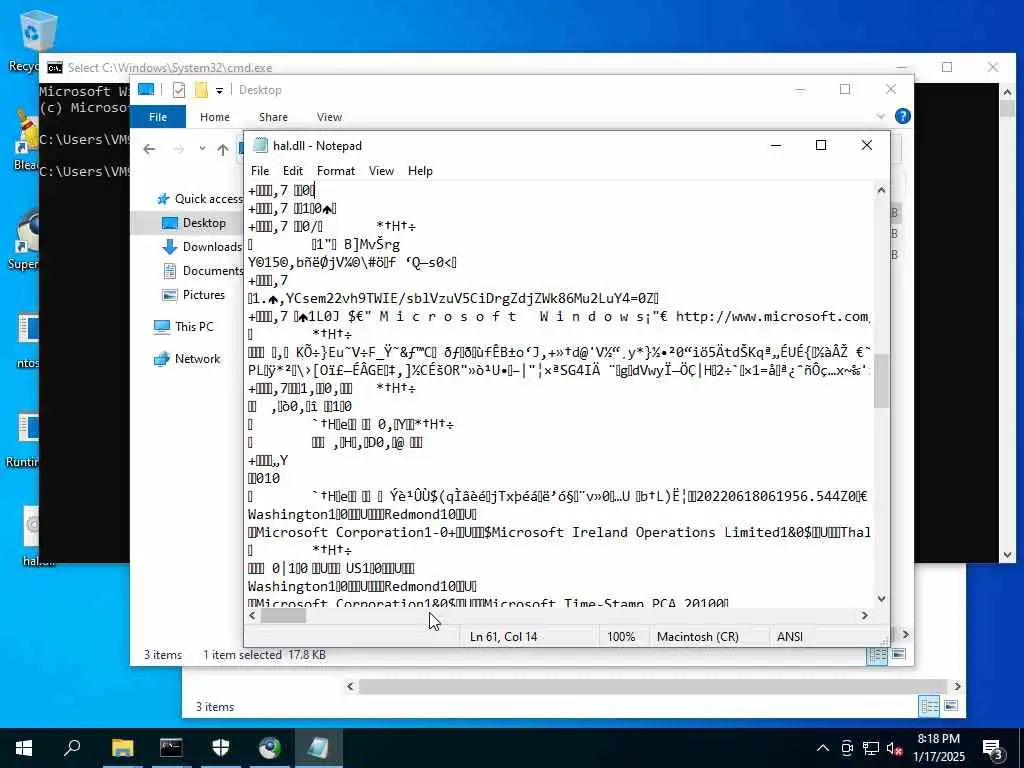Viewport: 1024px width, 768px height.
Task: Click the Macintosh (CR) line ending entry
Action: coord(697,636)
